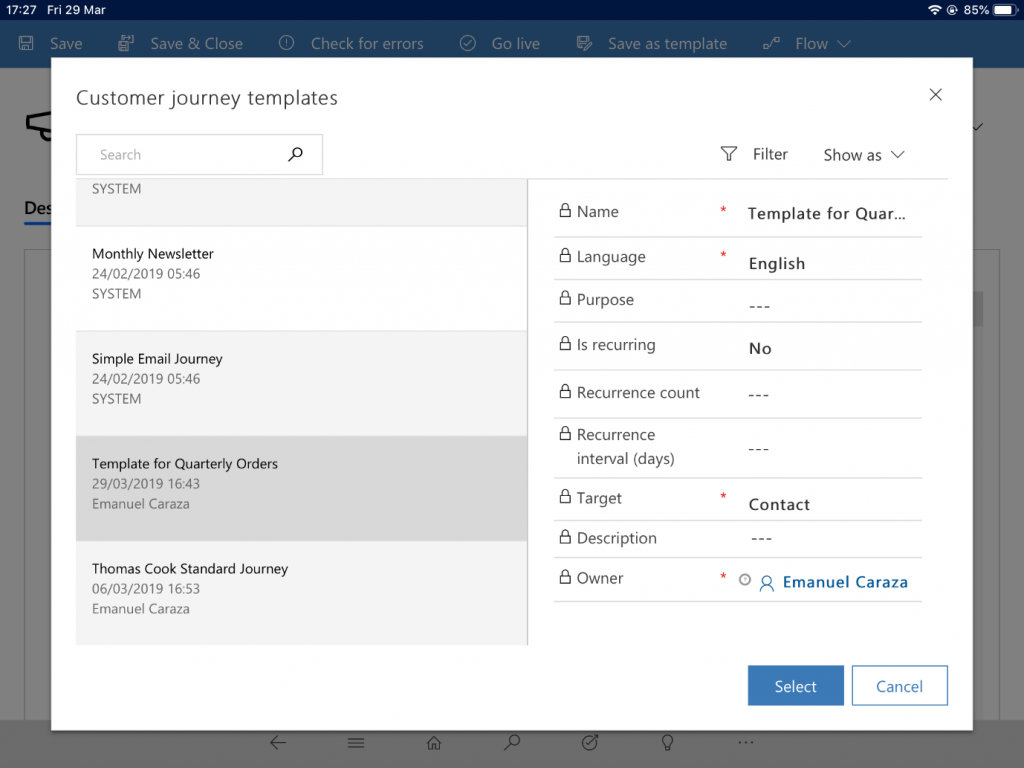This screenshot has height=768, width=1024.
Task: Open the hamburger menu in bottom bar
Action: (355, 742)
